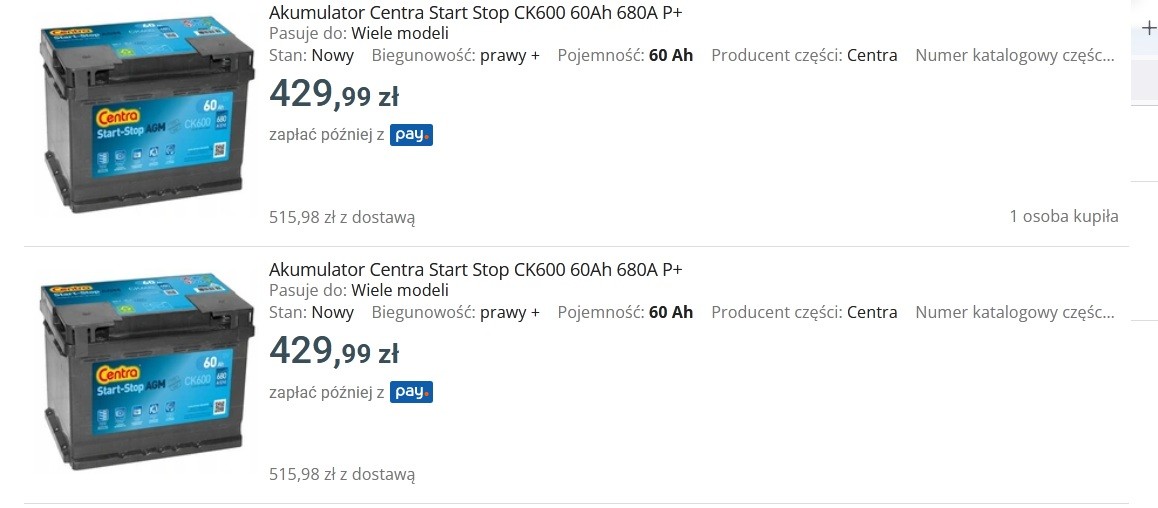The height and width of the screenshot is (508, 1158).
Task: Click "zapłać później z" text in second listing
Action: pos(327,393)
